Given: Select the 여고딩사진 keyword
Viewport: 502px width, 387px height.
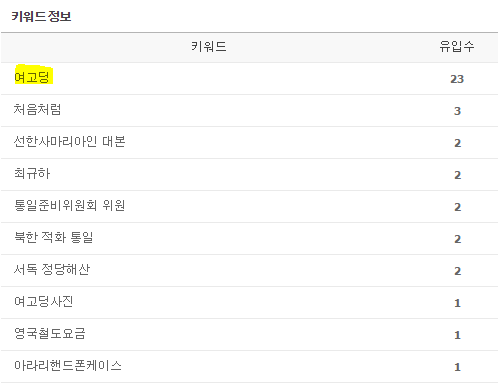Looking at the screenshot, I should click(43, 301).
